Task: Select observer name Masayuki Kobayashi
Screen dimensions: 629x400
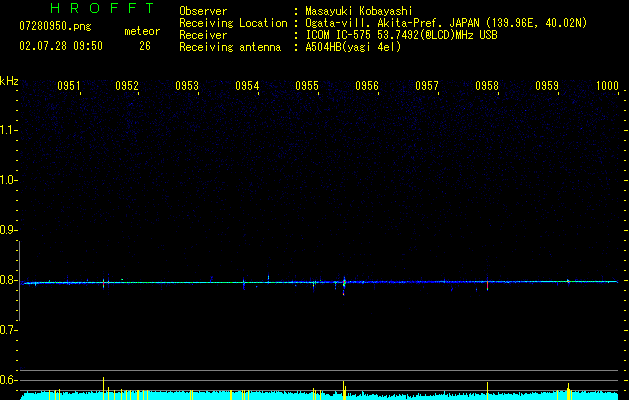Action: coord(358,11)
